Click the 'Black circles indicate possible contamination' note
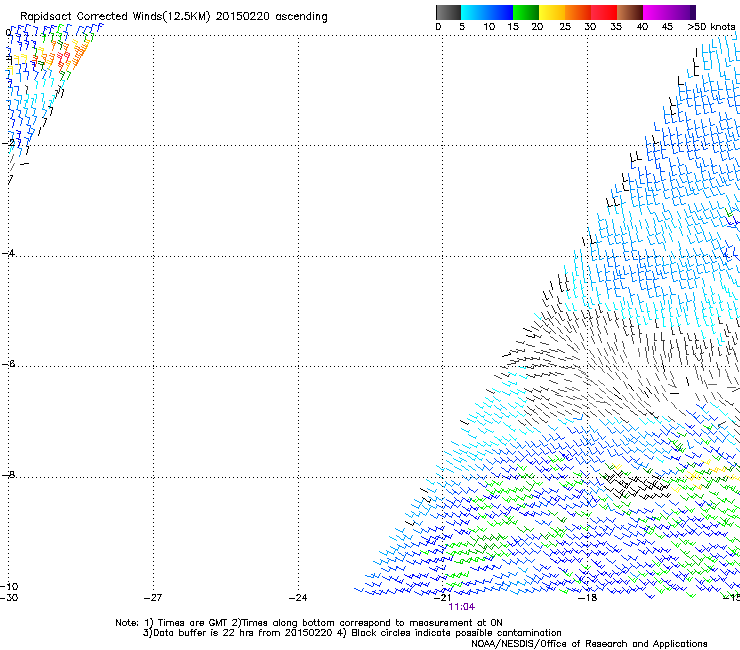This screenshot has height=650, width=740. (x=456, y=633)
